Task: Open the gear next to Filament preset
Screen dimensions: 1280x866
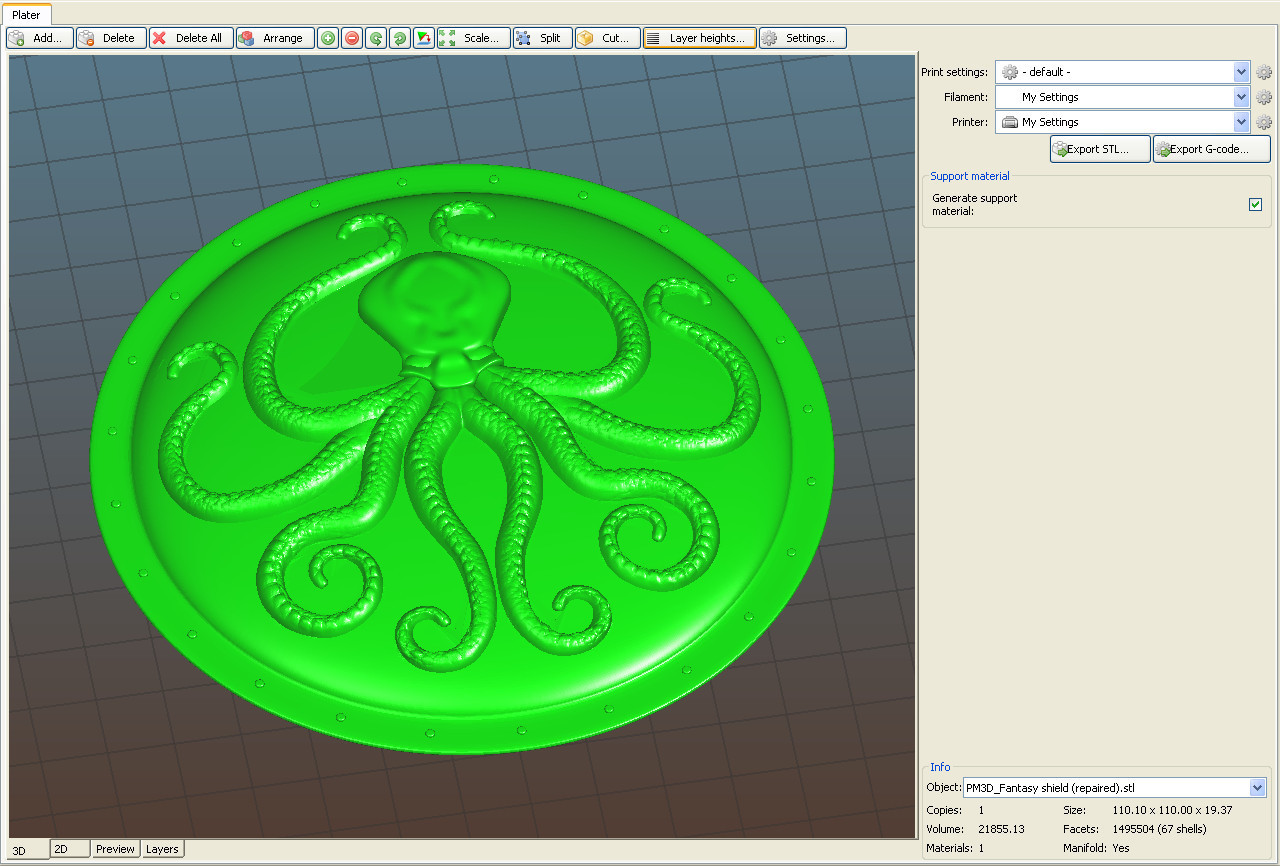Action: tap(1264, 97)
